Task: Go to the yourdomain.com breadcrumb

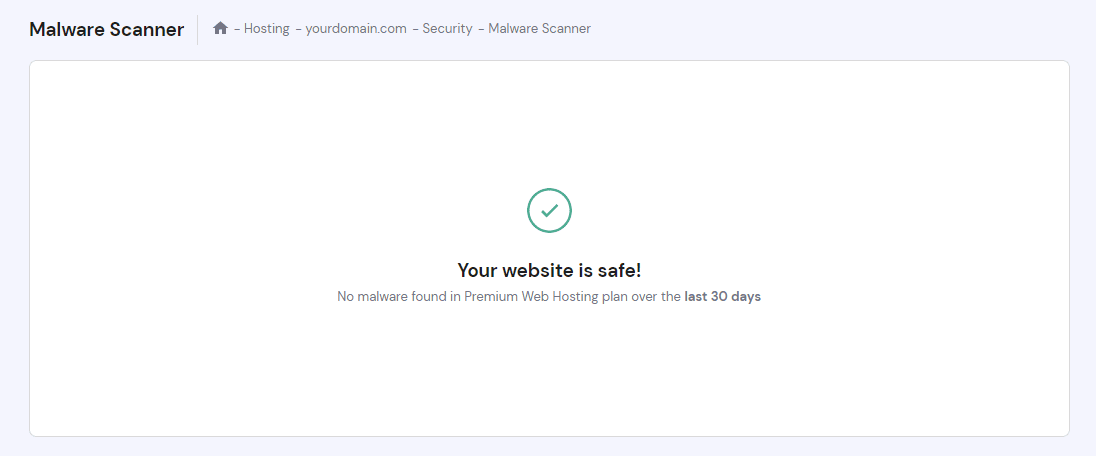Action: (x=356, y=29)
